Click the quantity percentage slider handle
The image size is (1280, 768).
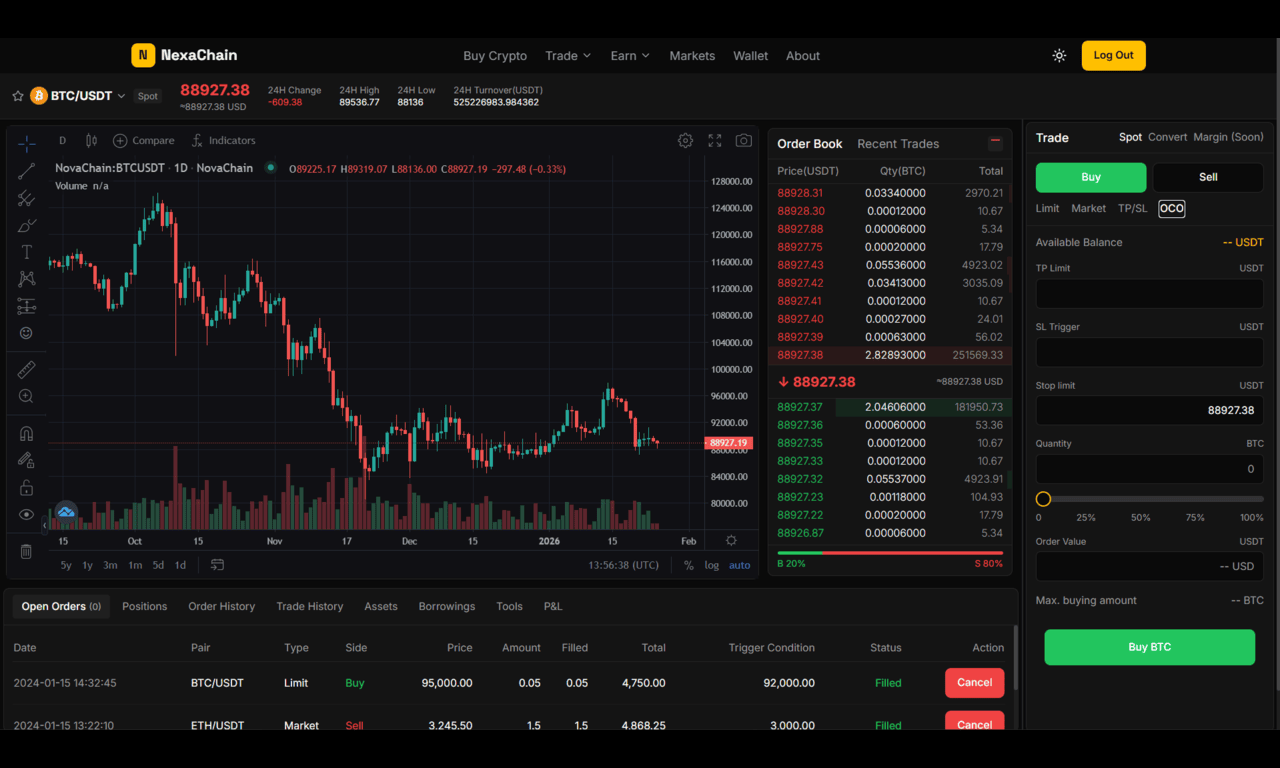pyautogui.click(x=1043, y=499)
